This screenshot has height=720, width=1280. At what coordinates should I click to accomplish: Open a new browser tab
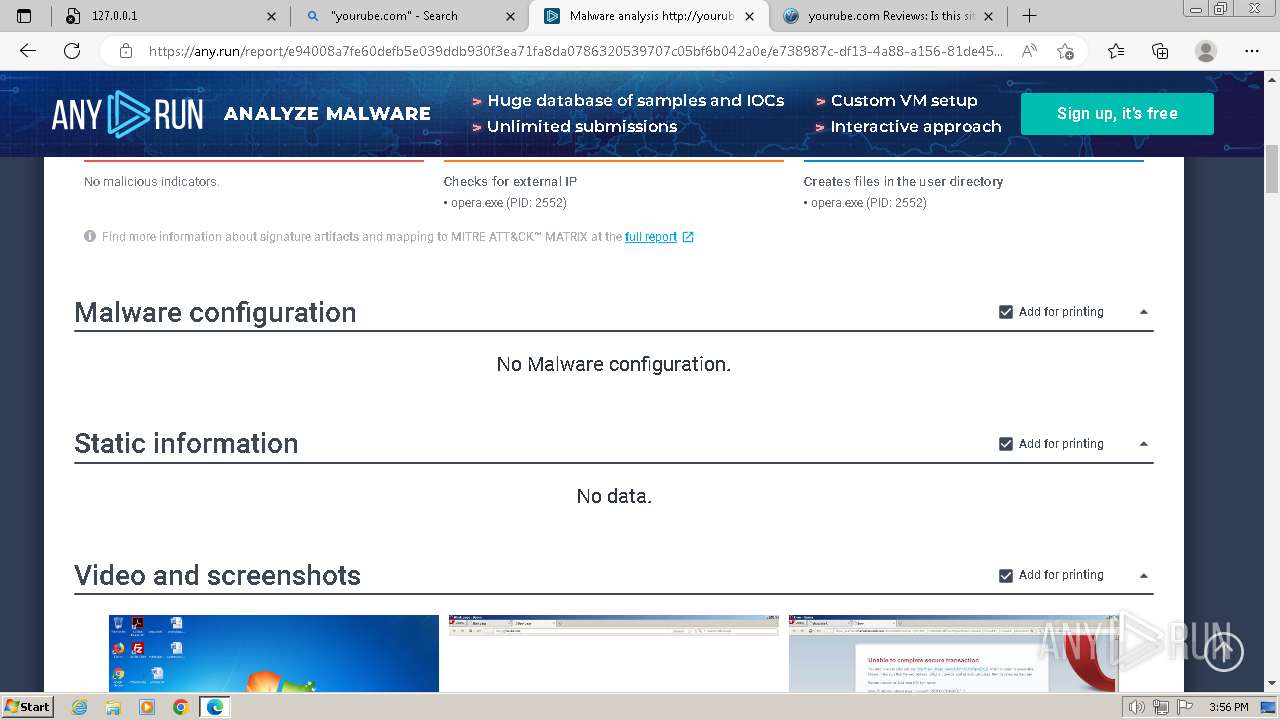1030,16
